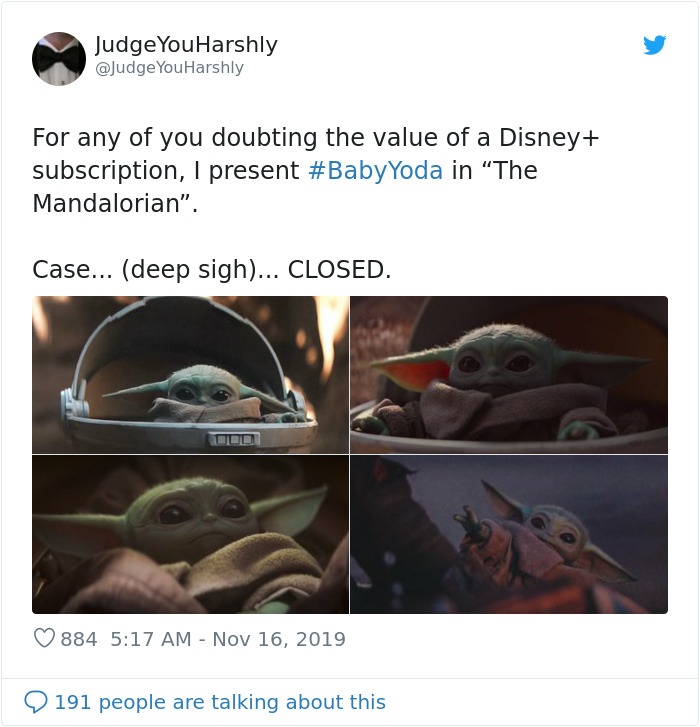Click the "Case... (deep sigh)... CLOSED." text

pos(212,270)
